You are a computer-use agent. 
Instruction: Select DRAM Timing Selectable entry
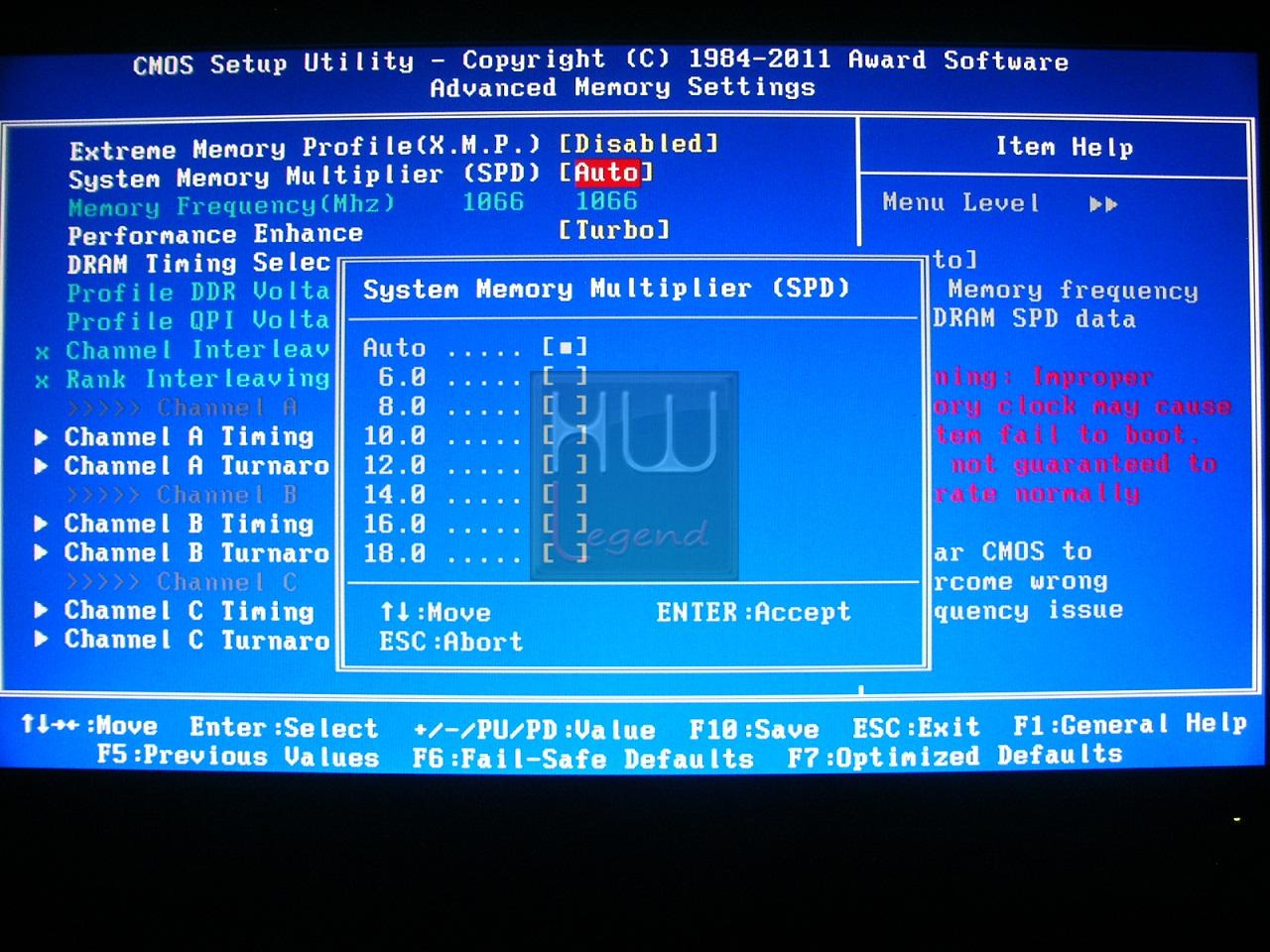click(x=198, y=264)
